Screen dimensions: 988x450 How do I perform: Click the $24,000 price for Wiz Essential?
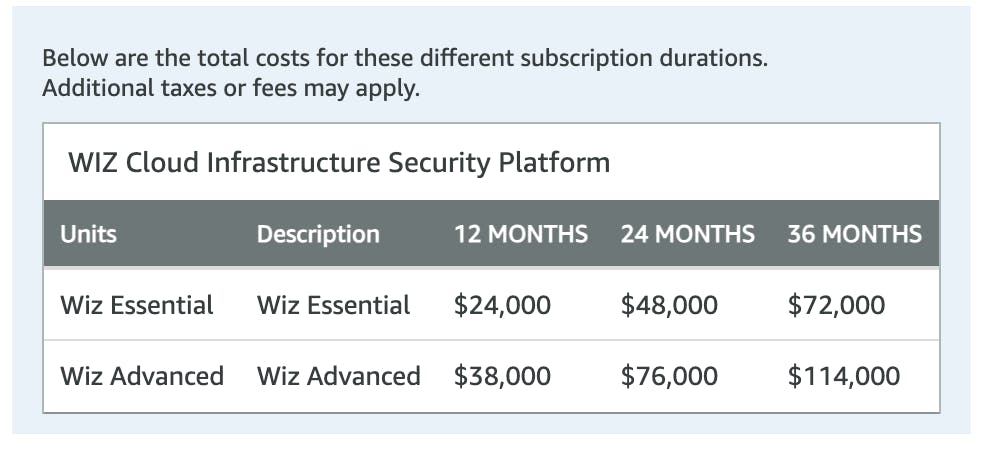point(502,305)
